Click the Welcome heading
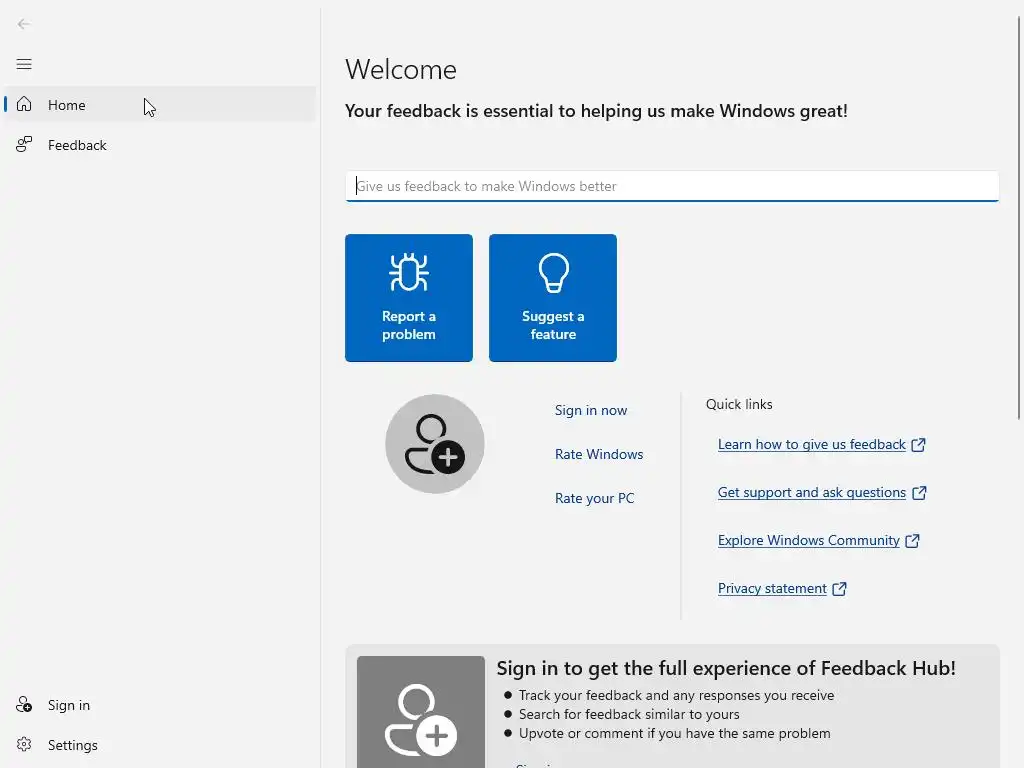 (x=401, y=70)
